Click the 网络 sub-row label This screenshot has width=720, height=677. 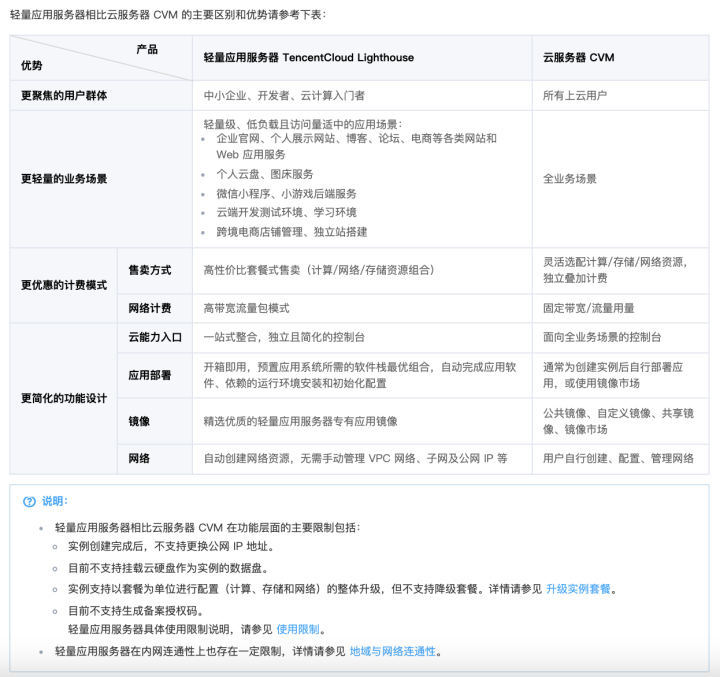pyautogui.click(x=139, y=458)
